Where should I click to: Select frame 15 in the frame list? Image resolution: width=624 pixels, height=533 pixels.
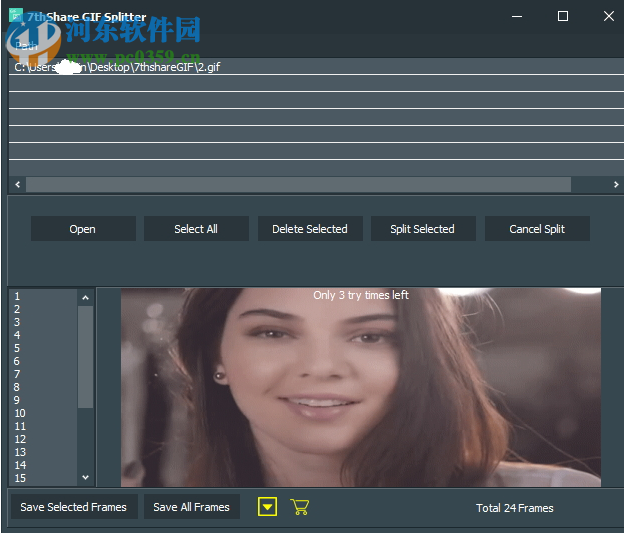coord(43,478)
